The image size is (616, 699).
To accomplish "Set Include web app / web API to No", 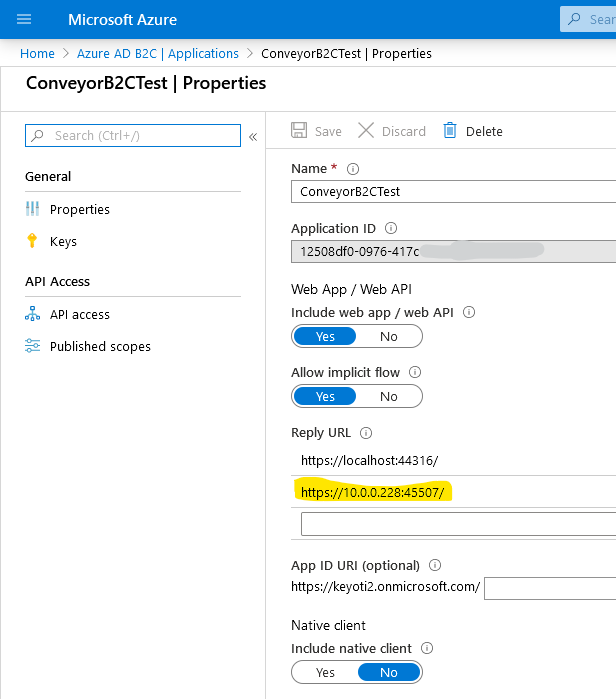I will pos(389,337).
